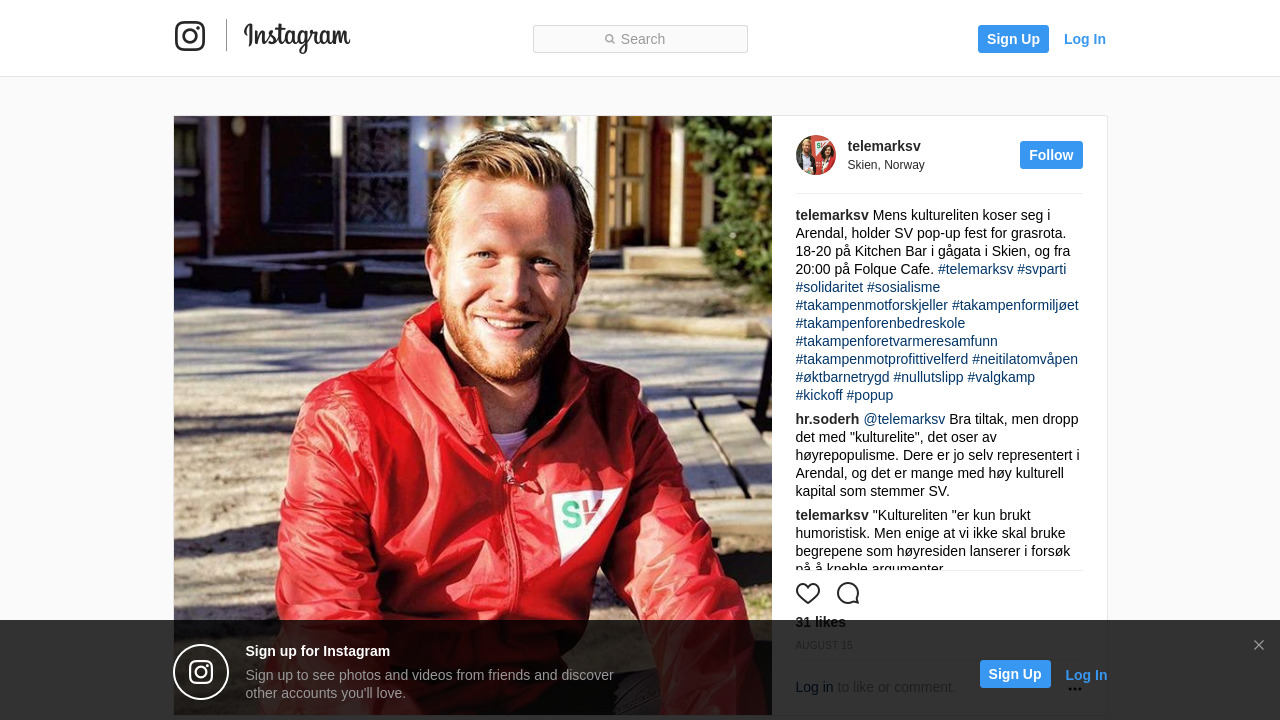Viewport: 1280px width, 720px height.
Task: Open the three-dots more options menu
Action: 1075,689
